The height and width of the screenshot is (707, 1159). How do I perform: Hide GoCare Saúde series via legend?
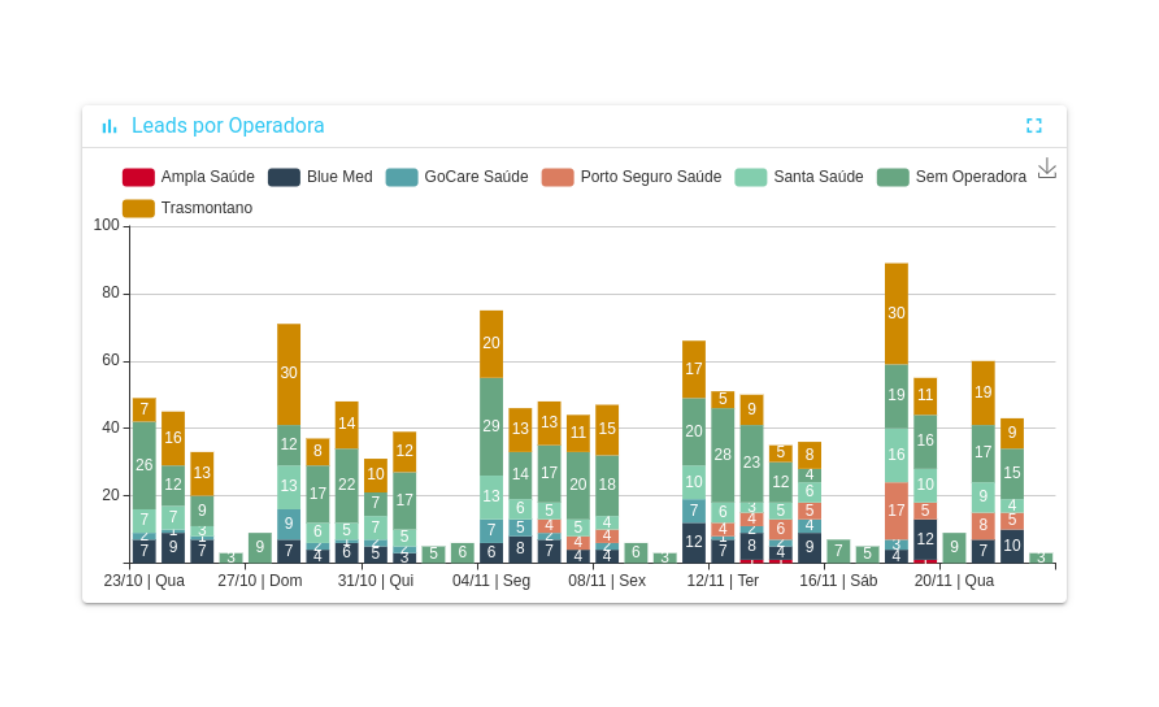click(x=457, y=177)
